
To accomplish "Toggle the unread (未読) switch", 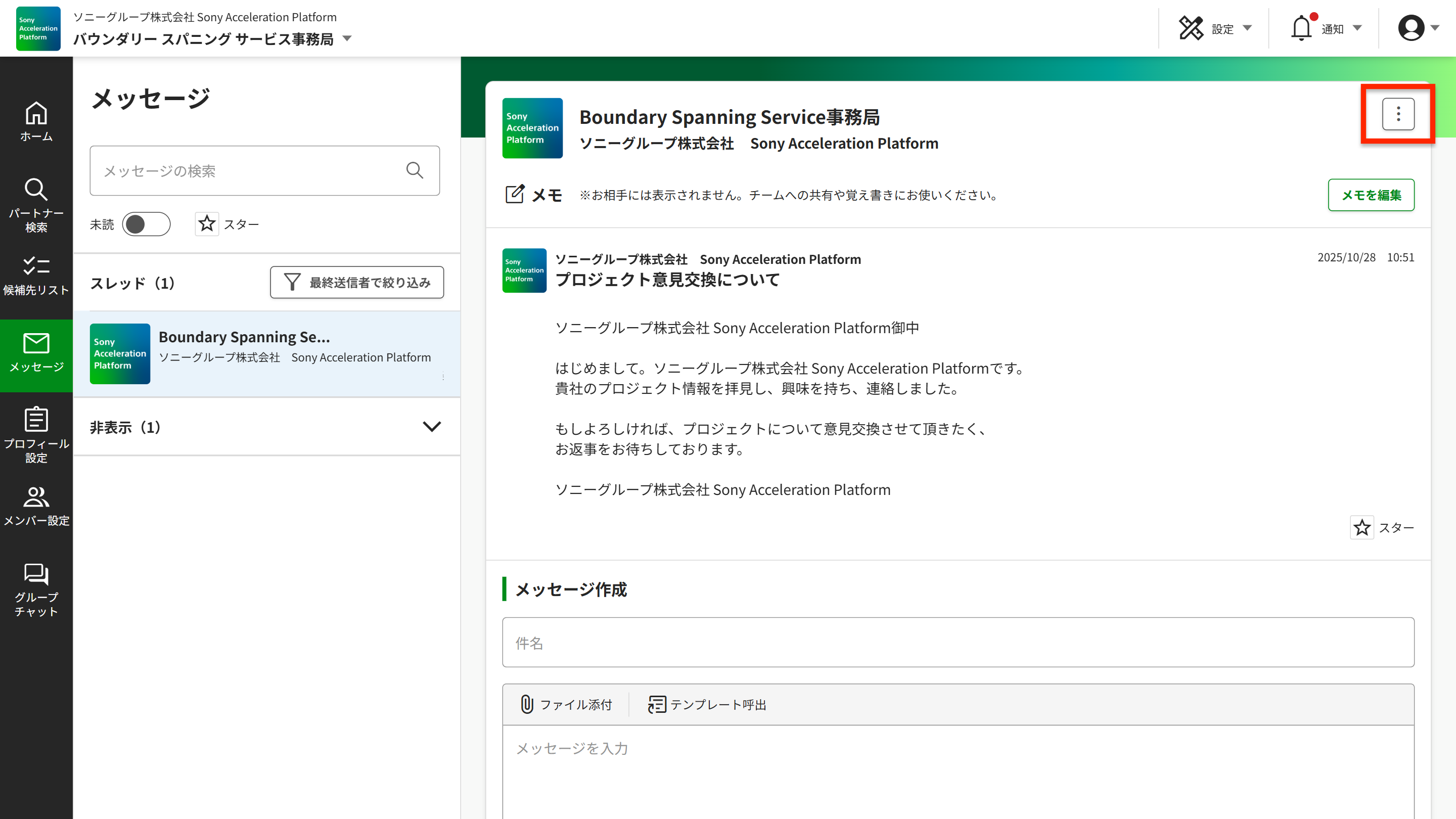I will [x=146, y=224].
